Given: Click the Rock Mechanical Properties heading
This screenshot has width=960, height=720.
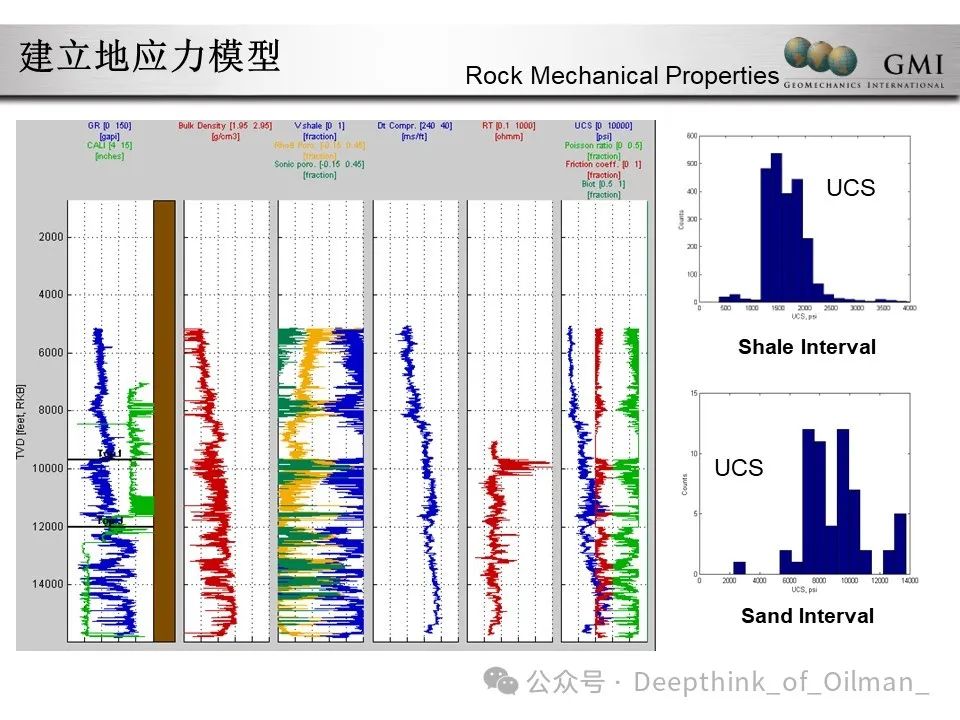Looking at the screenshot, I should [x=622, y=76].
